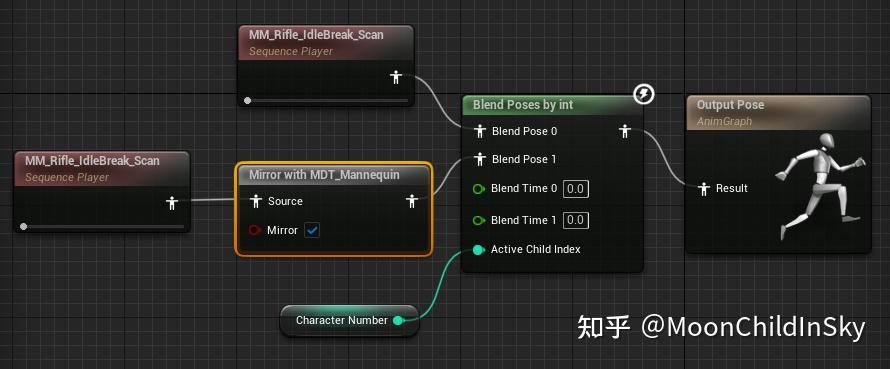The image size is (890, 369).
Task: Click the Character Number variable output pin
Action: (398, 320)
